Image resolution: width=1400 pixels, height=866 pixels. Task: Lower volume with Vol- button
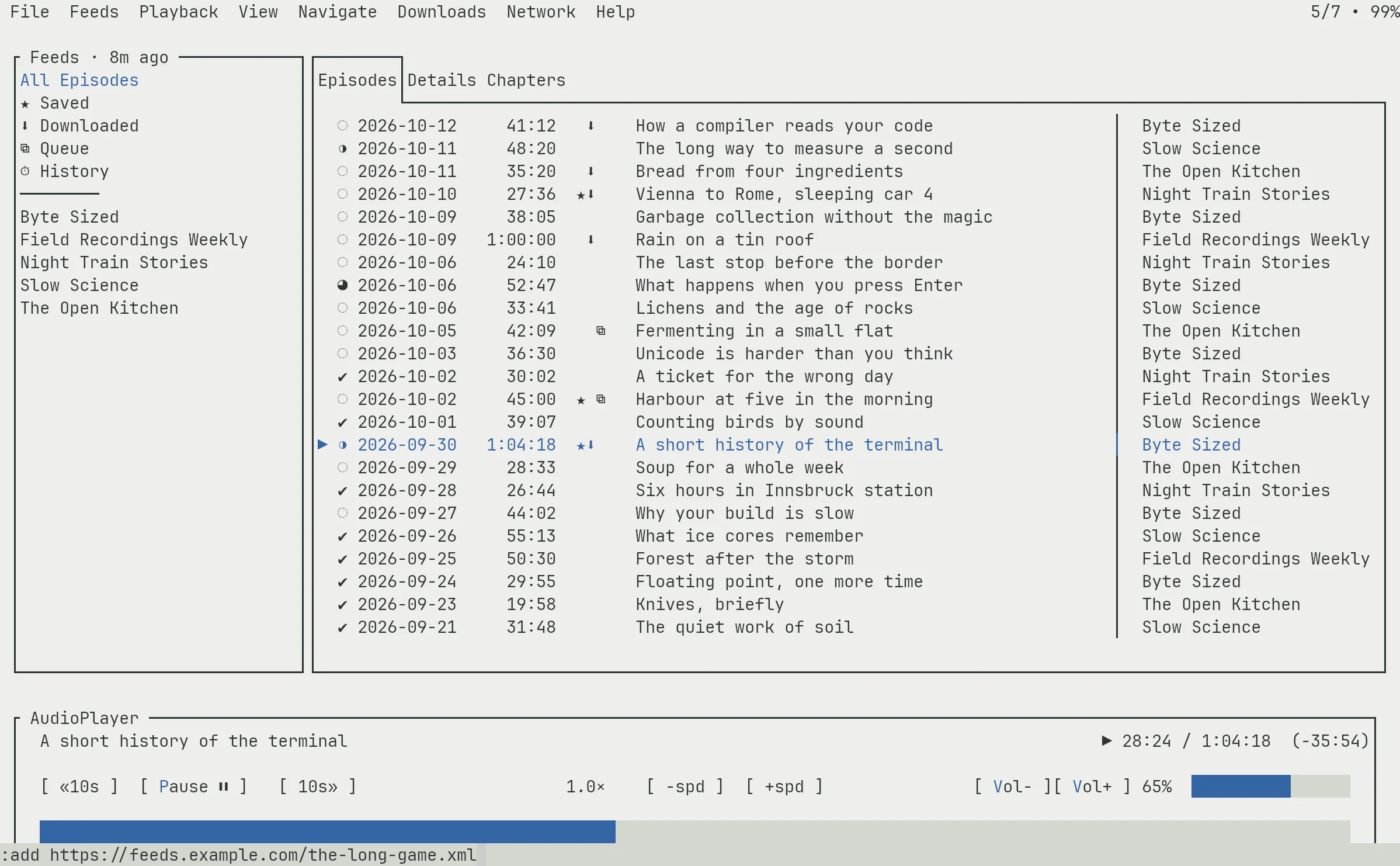[1013, 787]
